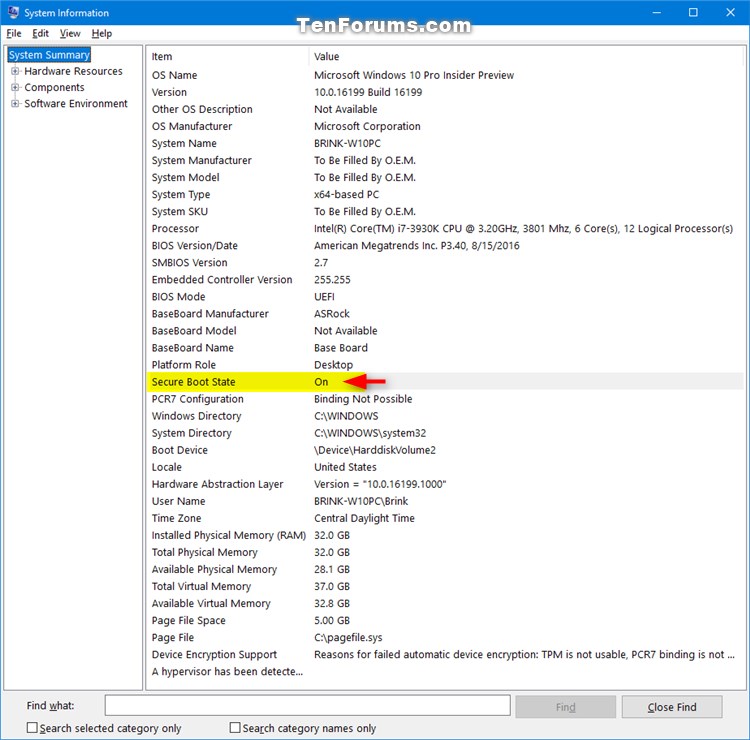Viewport: 750px width, 740px height.
Task: Select the System Type row
Action: [x=445, y=195]
